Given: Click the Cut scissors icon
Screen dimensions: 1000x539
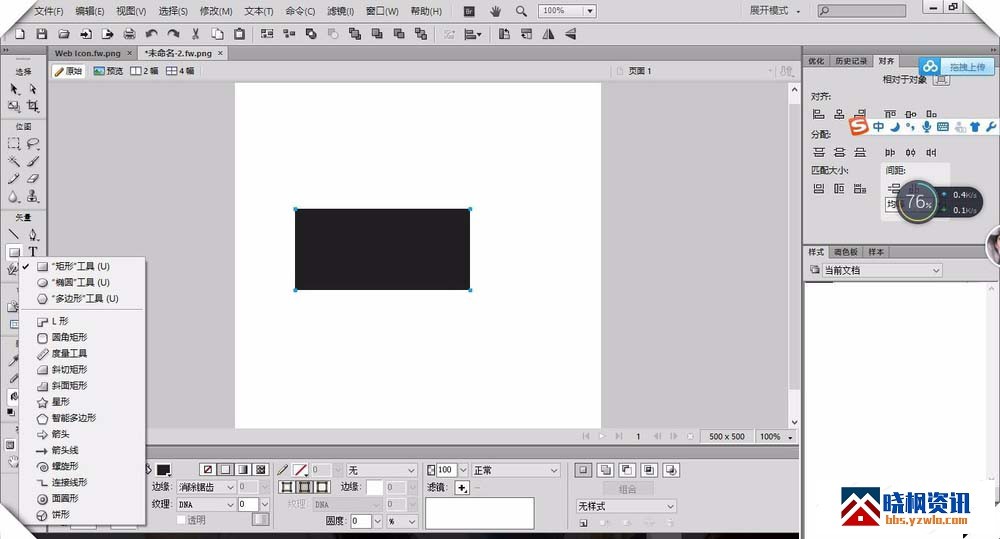Looking at the screenshot, I should pyautogui.click(x=195, y=34).
